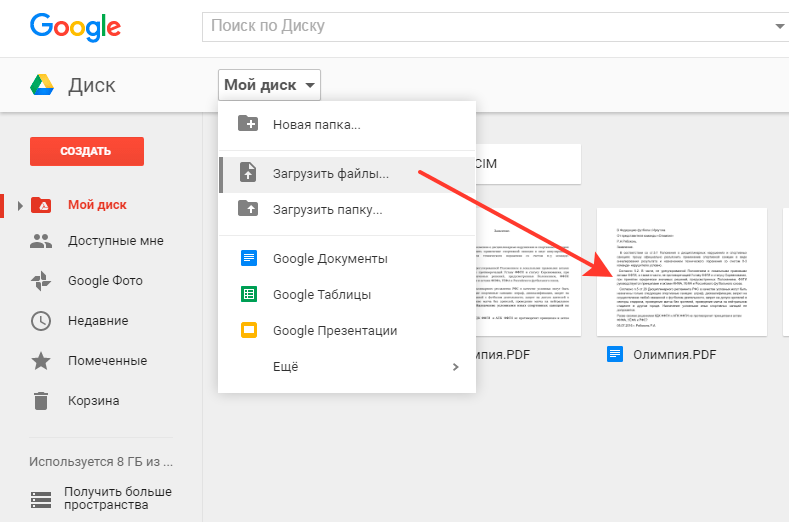Click the blue Google Docs icon
This screenshot has width=789, height=522.
coord(249,258)
